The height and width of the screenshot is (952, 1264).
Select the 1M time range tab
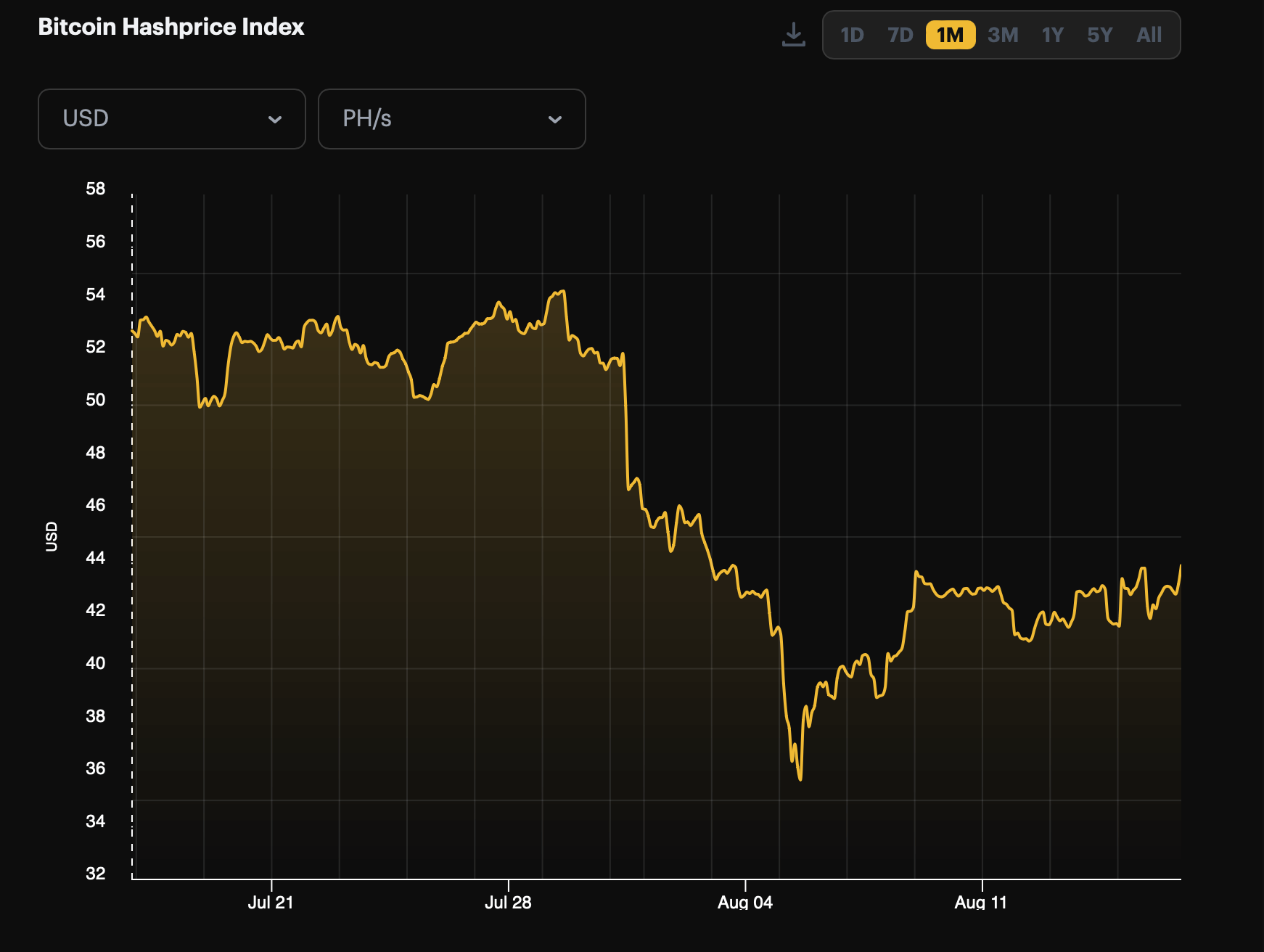951,35
